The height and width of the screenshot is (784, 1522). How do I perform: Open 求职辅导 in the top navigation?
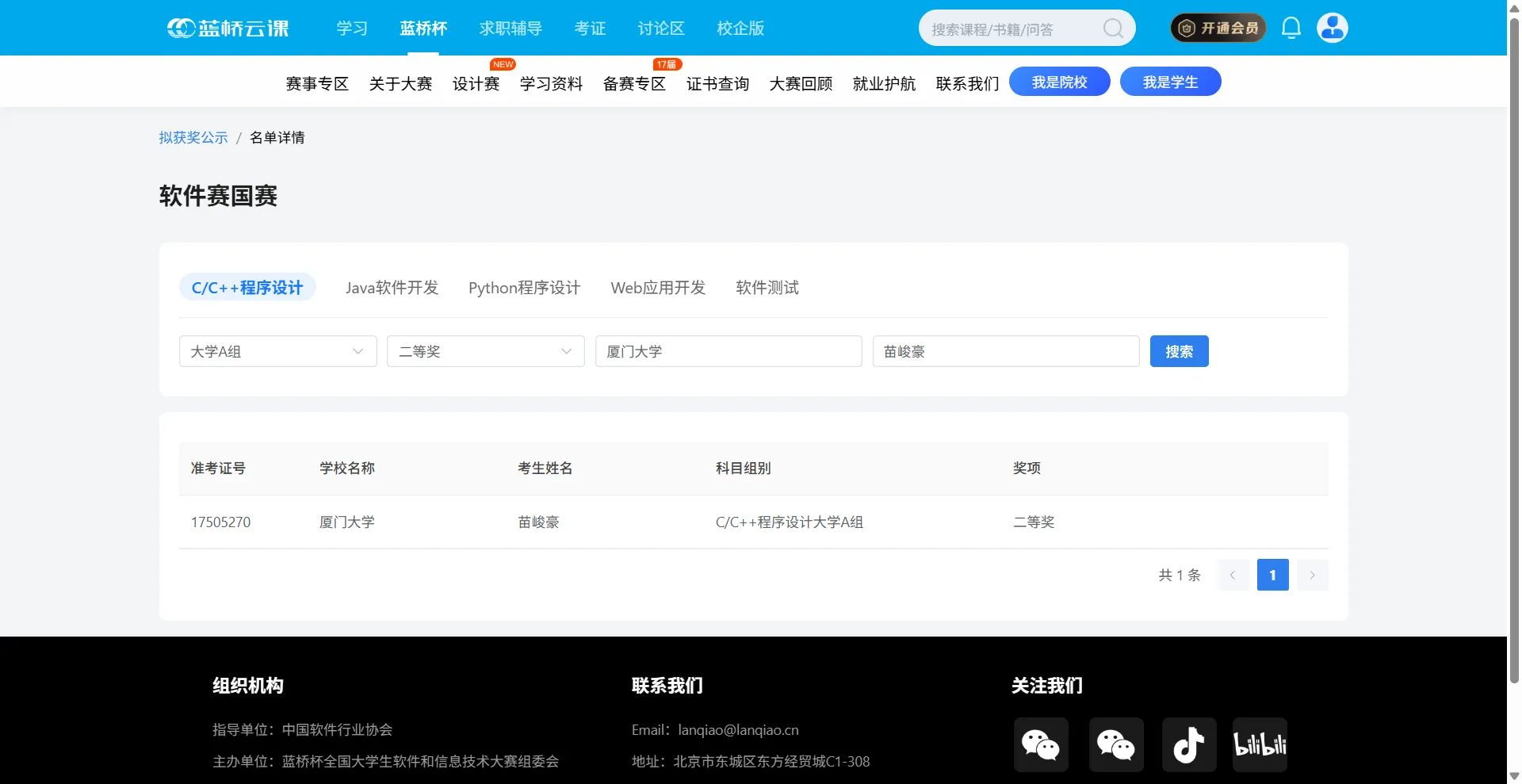click(x=511, y=29)
